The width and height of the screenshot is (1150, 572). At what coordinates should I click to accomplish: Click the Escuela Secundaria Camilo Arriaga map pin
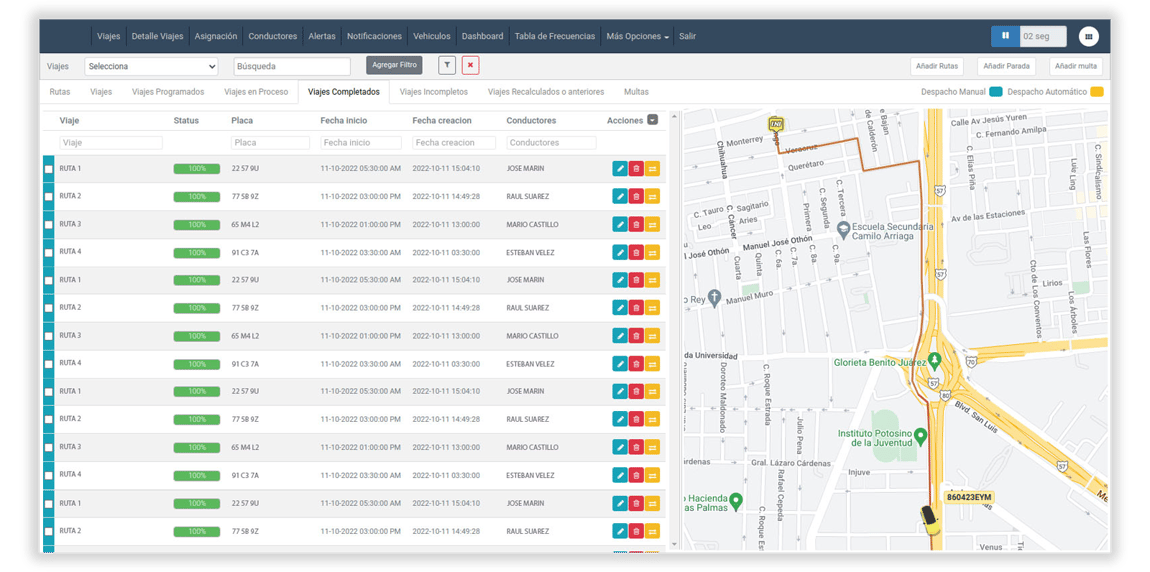843,229
